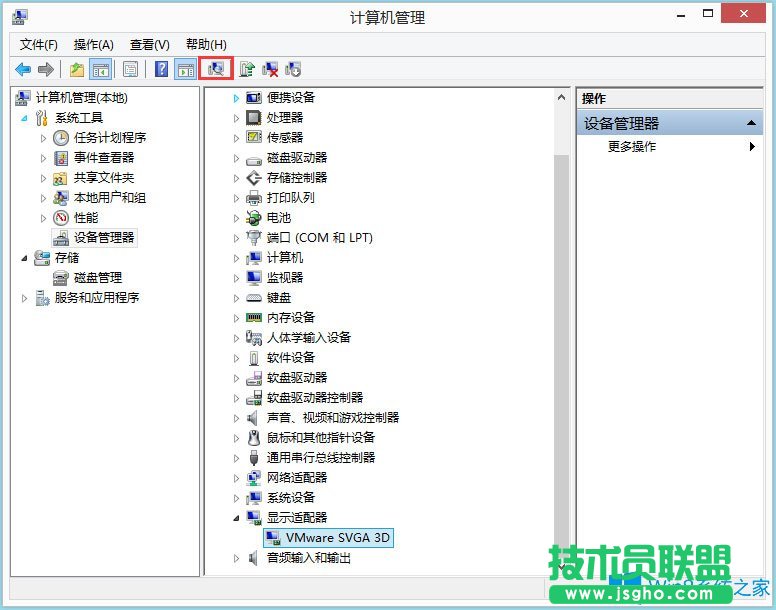Expand the 监视器 category
Viewport: 776px width, 610px height.
(x=236, y=279)
